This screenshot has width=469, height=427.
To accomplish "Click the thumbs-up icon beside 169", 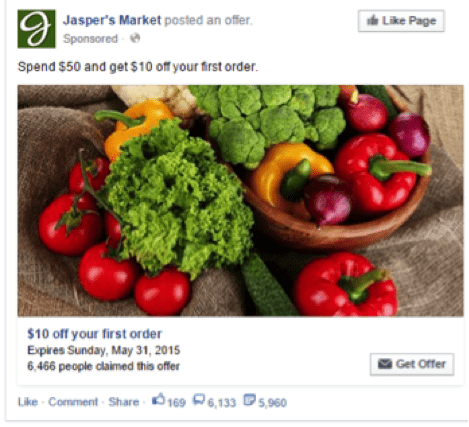I will (158, 399).
